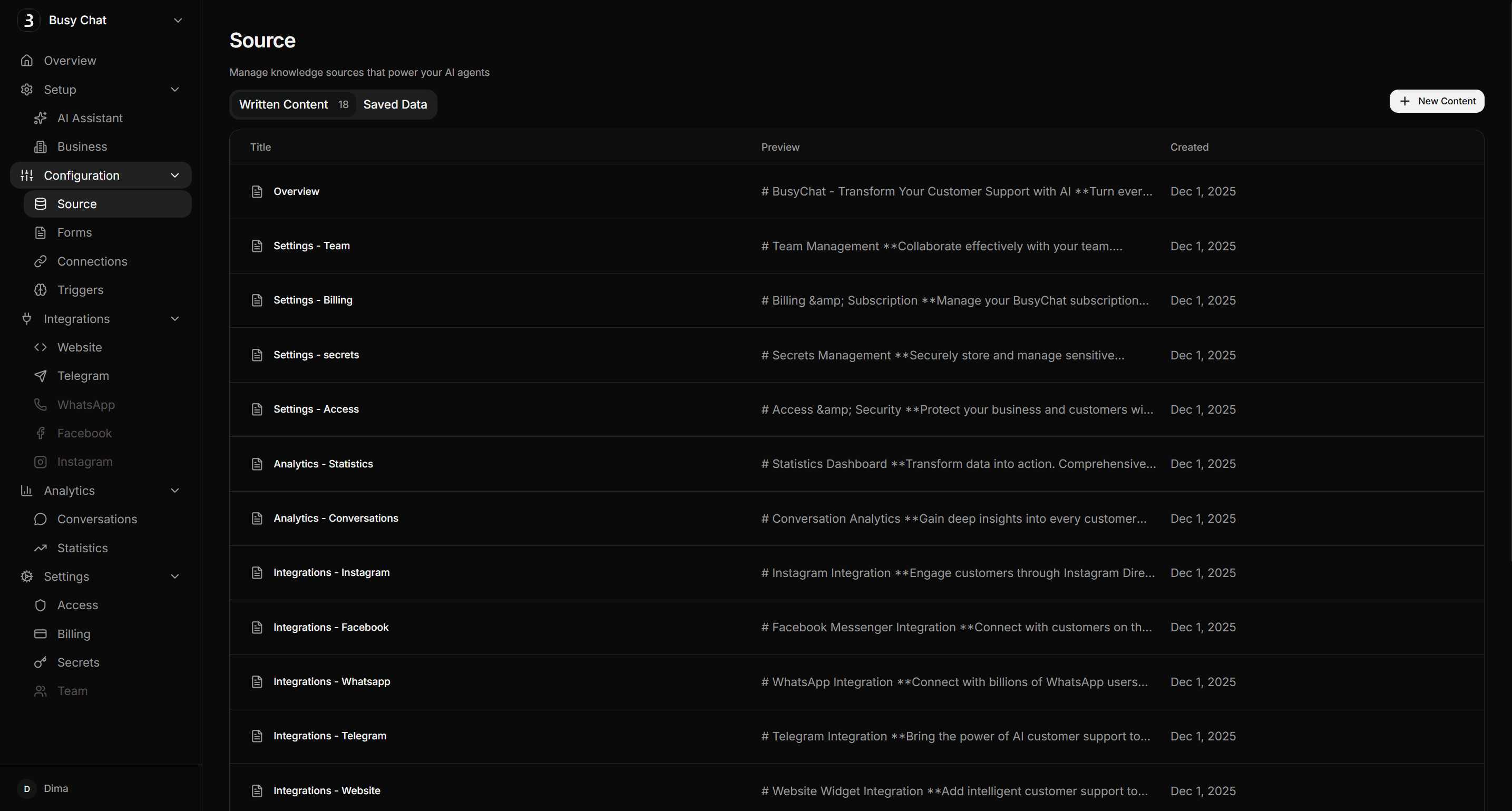The width and height of the screenshot is (1512, 811).
Task: Collapse the Configuration section chevron
Action: click(x=174, y=175)
